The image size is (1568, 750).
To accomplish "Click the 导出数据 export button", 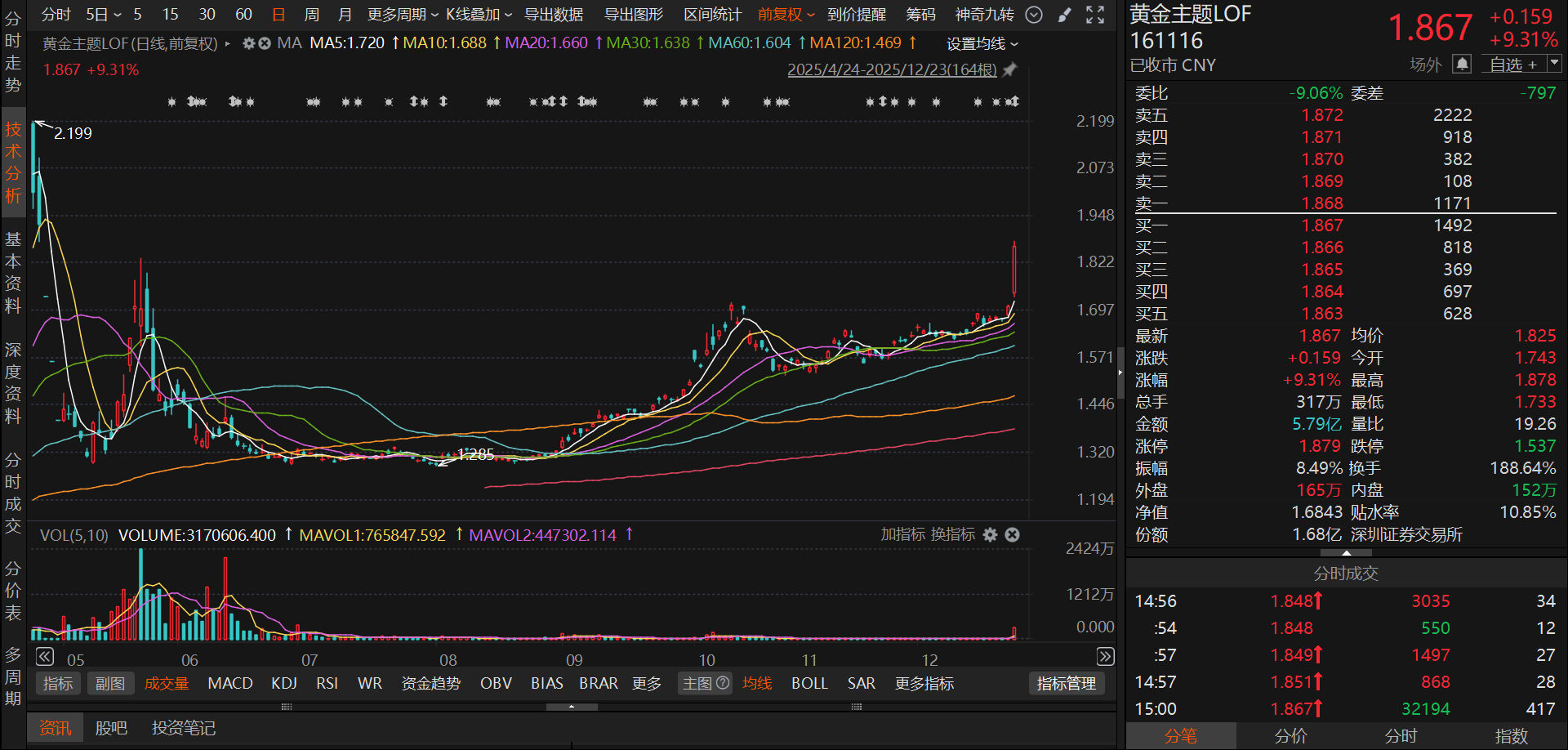I will (553, 15).
